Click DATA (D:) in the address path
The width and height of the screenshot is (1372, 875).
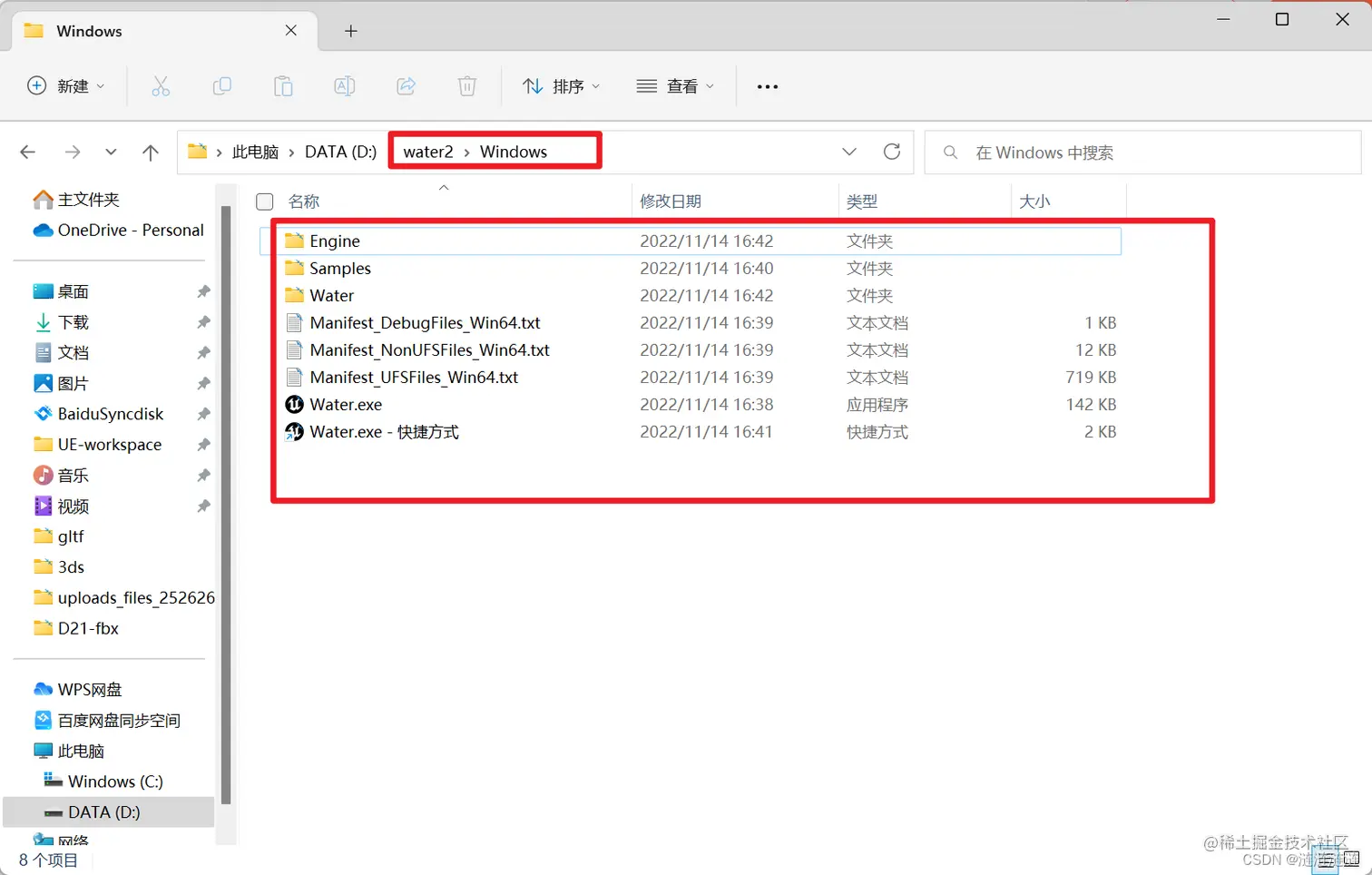click(340, 152)
